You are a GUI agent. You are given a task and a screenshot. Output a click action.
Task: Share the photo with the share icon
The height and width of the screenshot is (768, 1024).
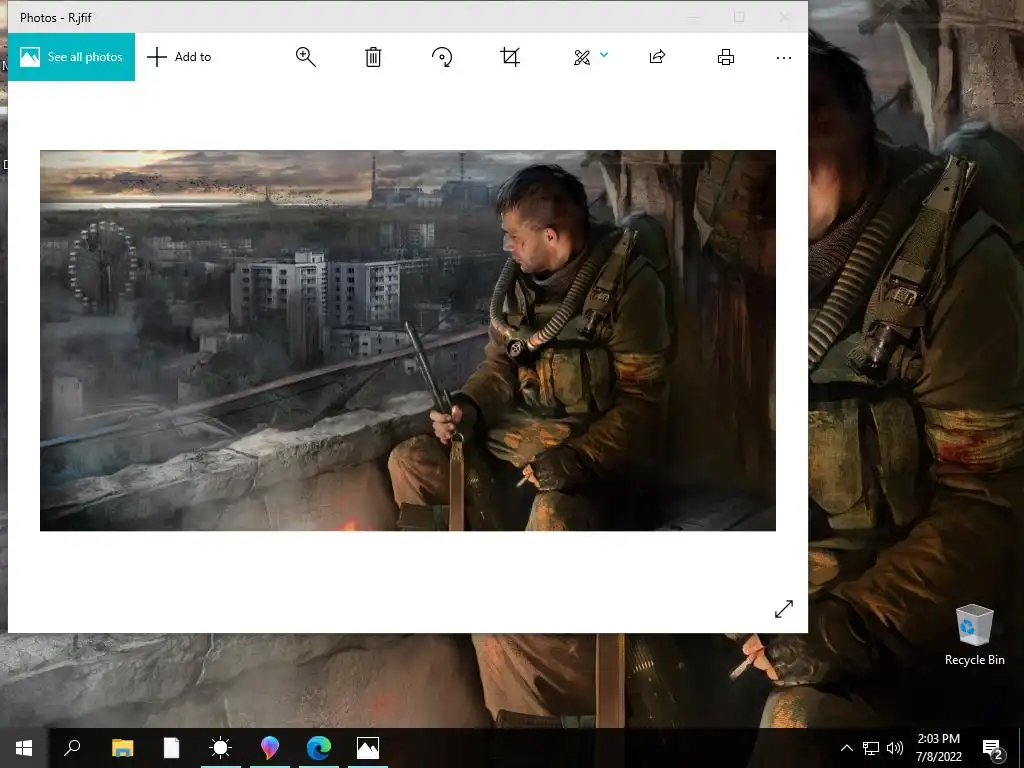pos(658,57)
